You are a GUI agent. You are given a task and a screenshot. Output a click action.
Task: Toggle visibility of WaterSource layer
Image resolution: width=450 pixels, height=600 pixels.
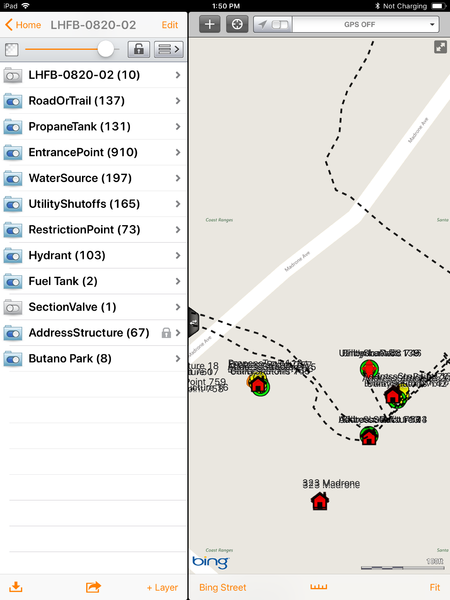coord(13,178)
